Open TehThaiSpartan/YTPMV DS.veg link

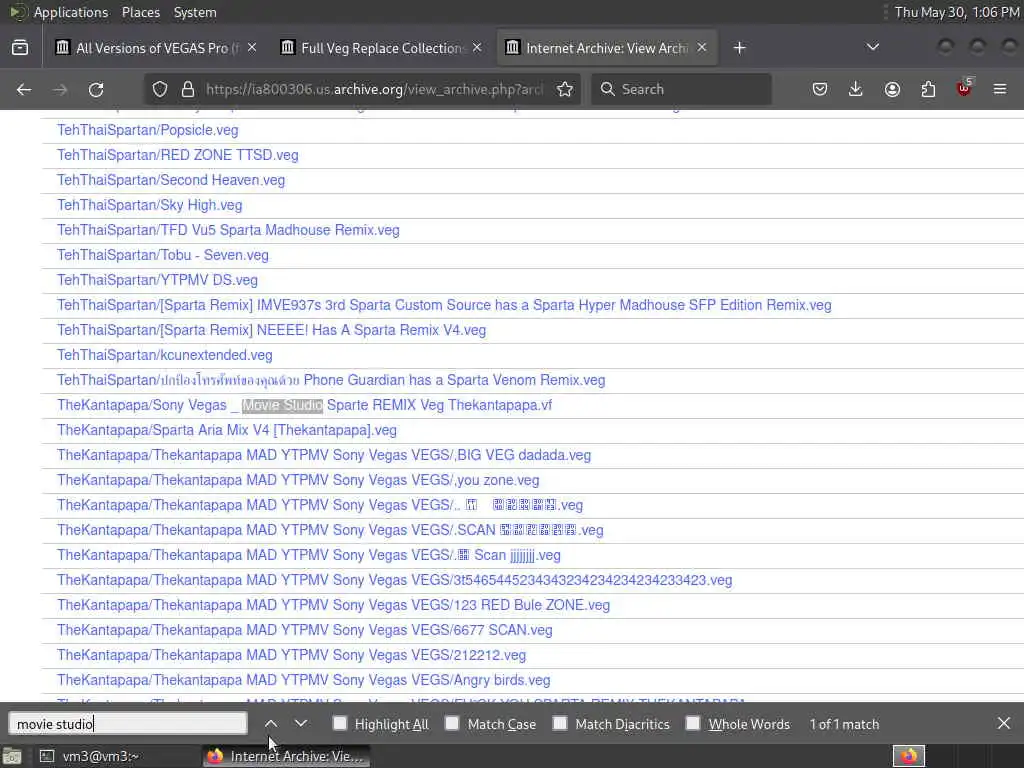point(157,280)
